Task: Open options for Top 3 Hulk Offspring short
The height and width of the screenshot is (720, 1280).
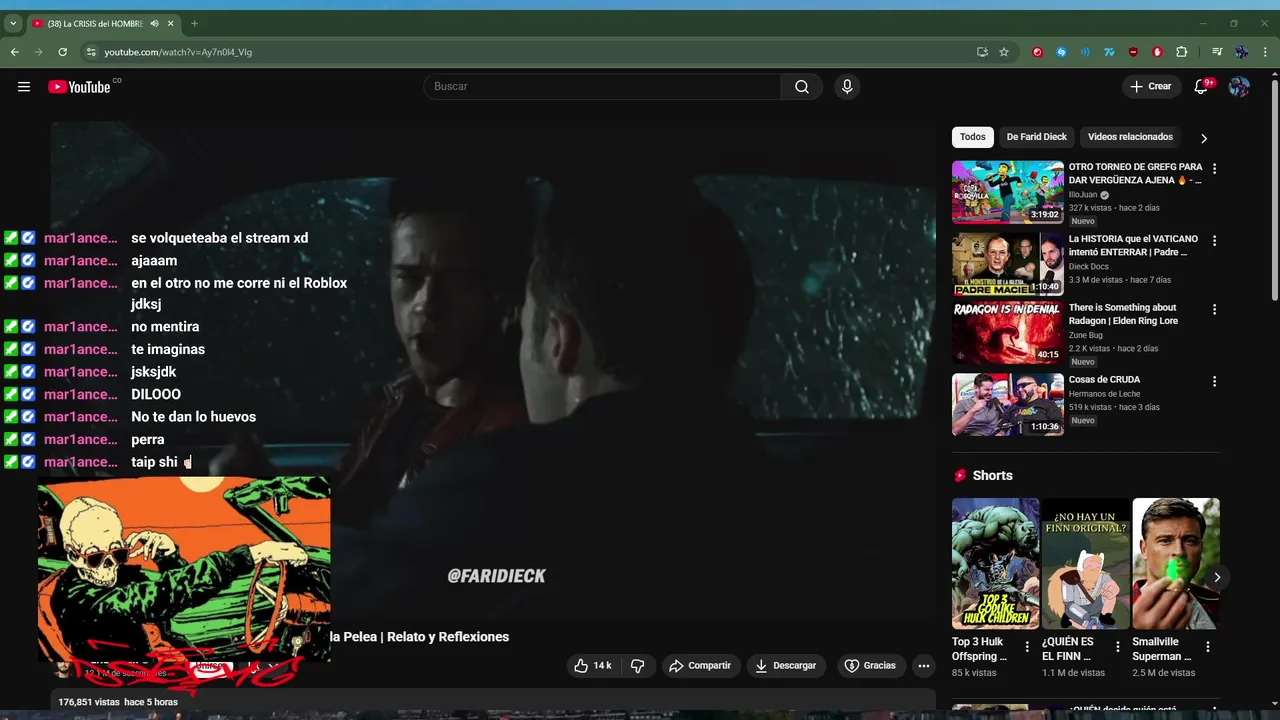Action: (1027, 647)
